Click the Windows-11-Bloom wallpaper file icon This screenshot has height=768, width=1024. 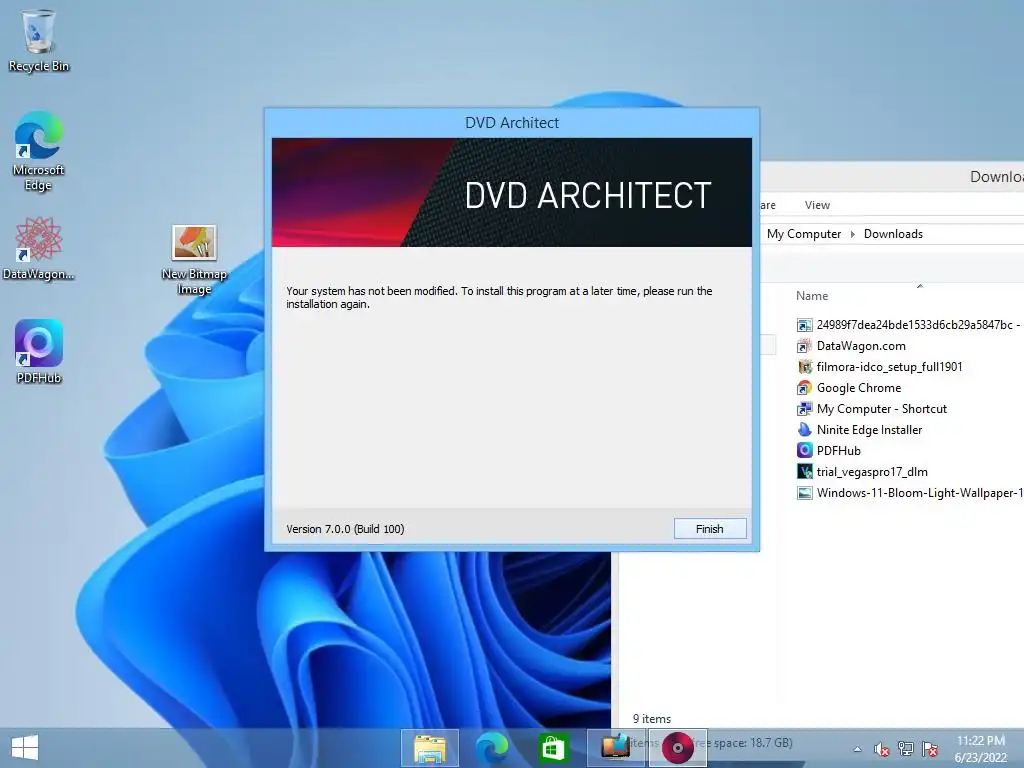(805, 493)
